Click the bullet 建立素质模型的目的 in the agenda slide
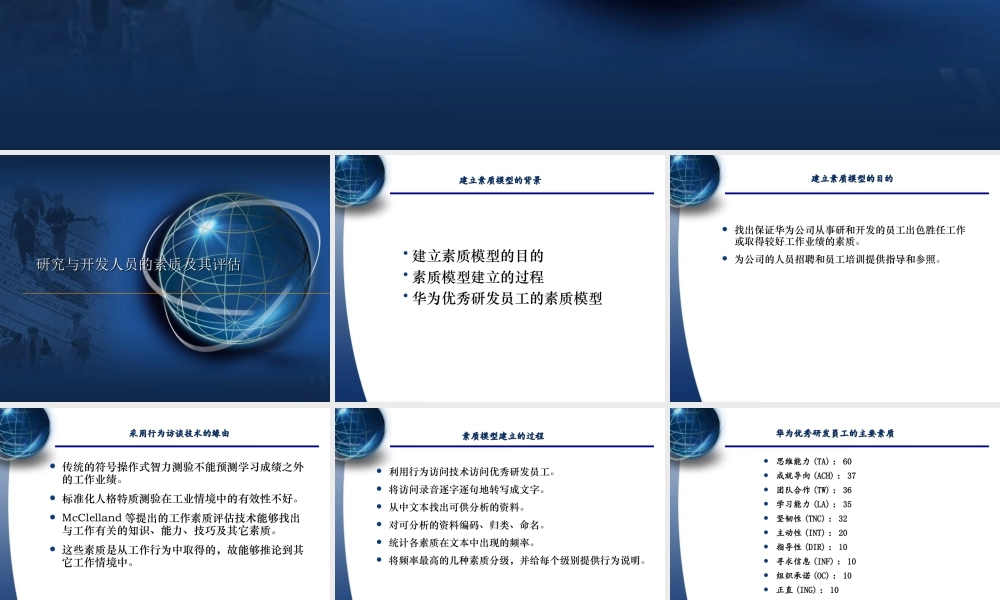This screenshot has height=600, width=1000. tap(478, 256)
